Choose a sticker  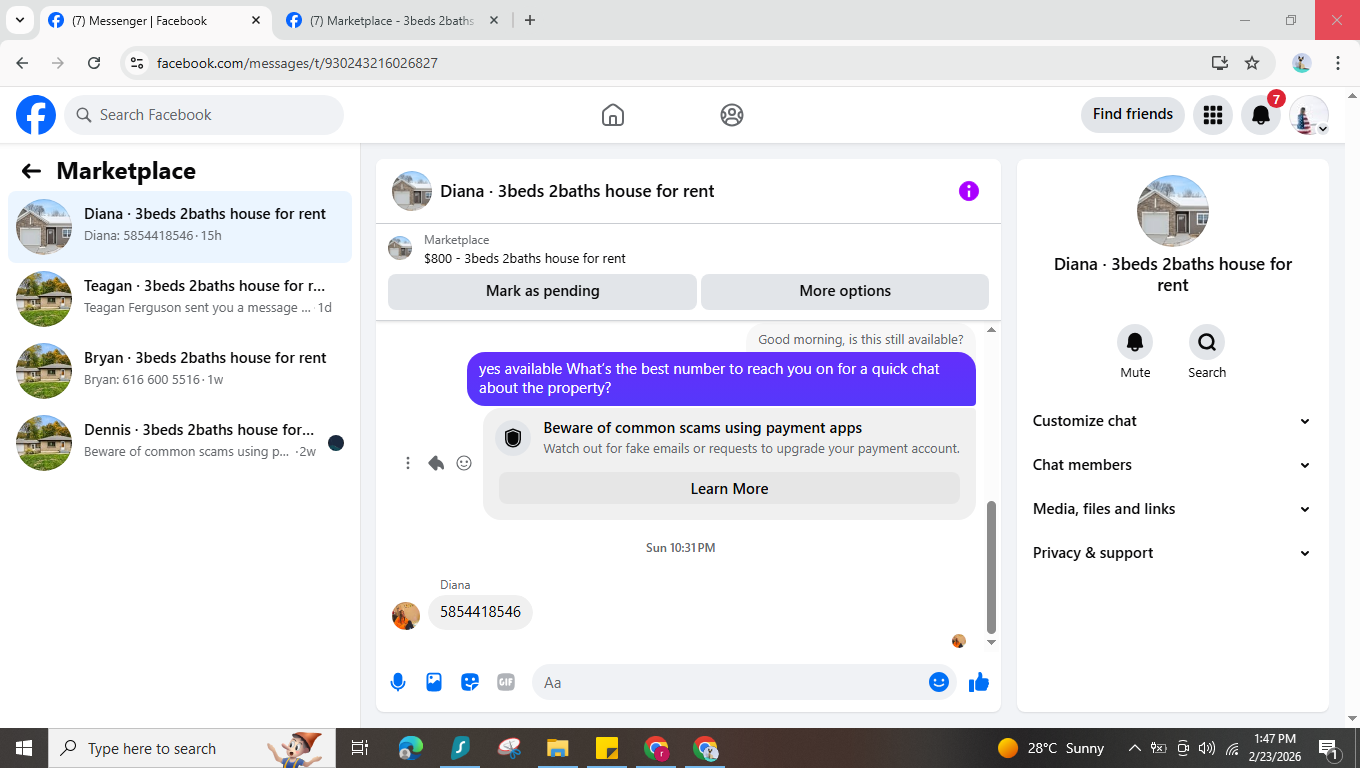pyautogui.click(x=470, y=682)
